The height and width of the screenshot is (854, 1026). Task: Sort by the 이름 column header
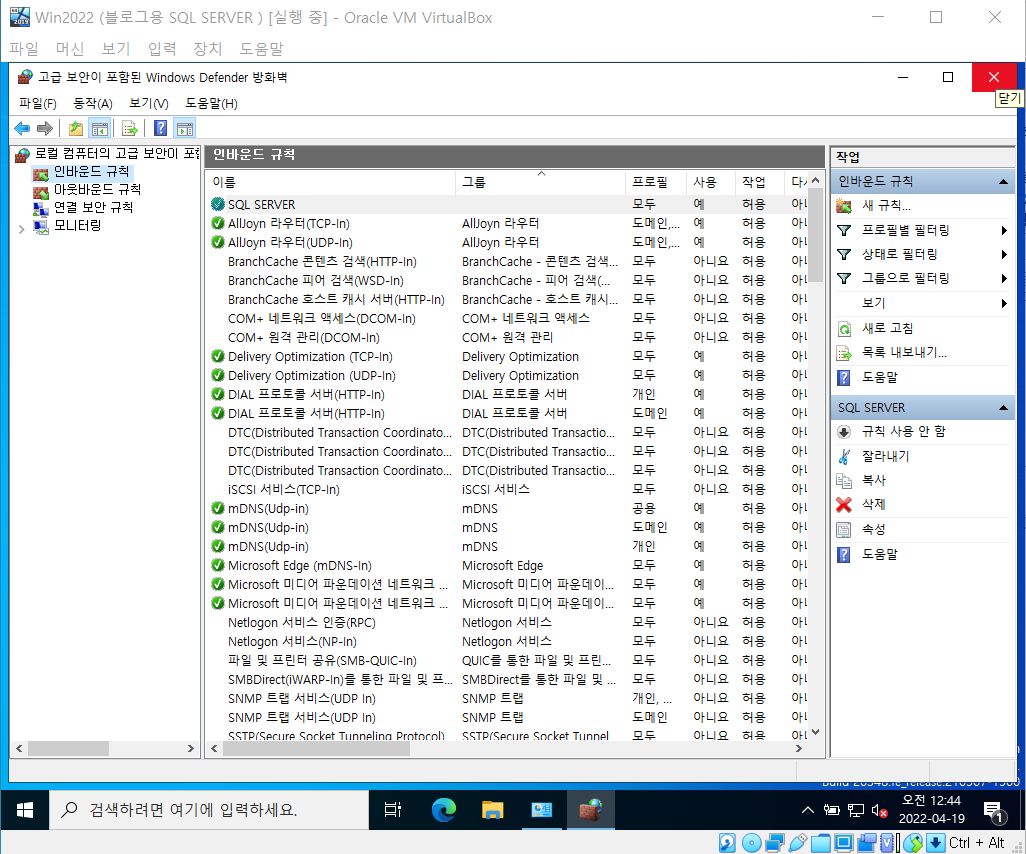[x=331, y=183]
